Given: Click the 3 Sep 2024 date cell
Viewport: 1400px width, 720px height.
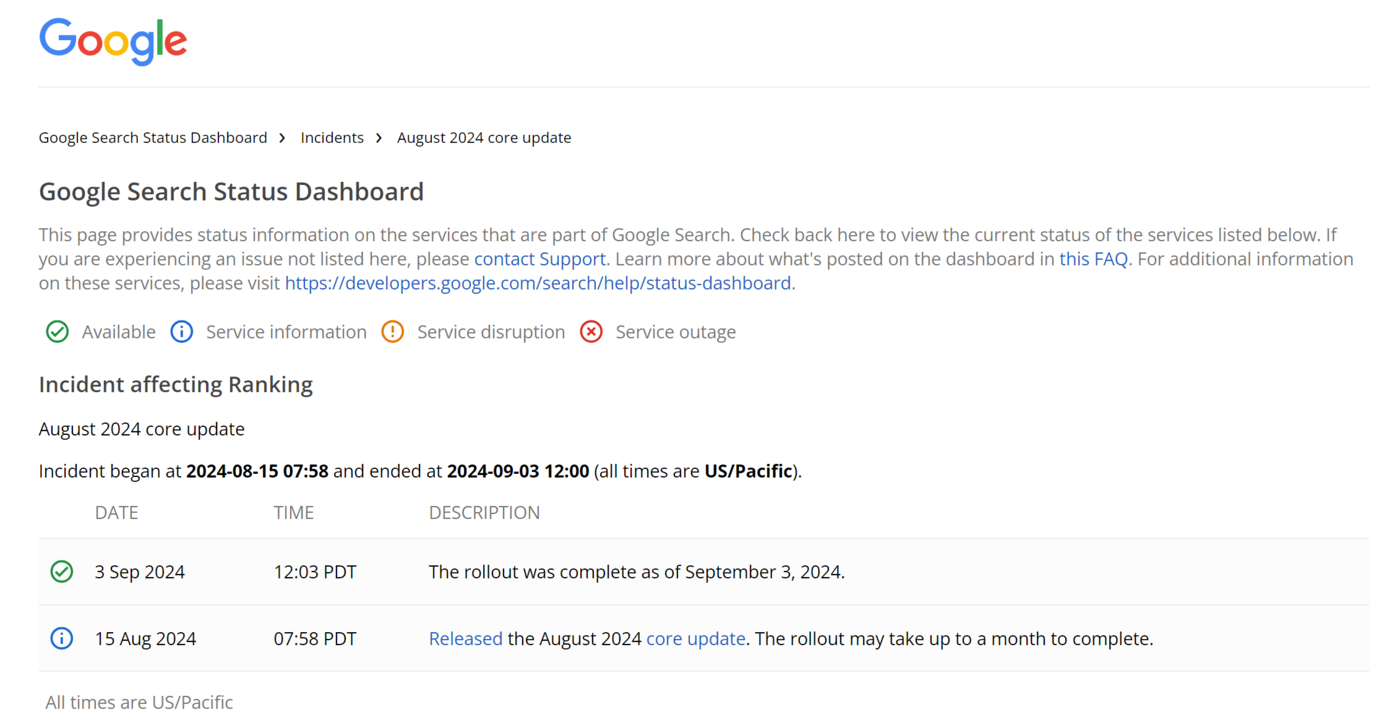Looking at the screenshot, I should point(140,573).
